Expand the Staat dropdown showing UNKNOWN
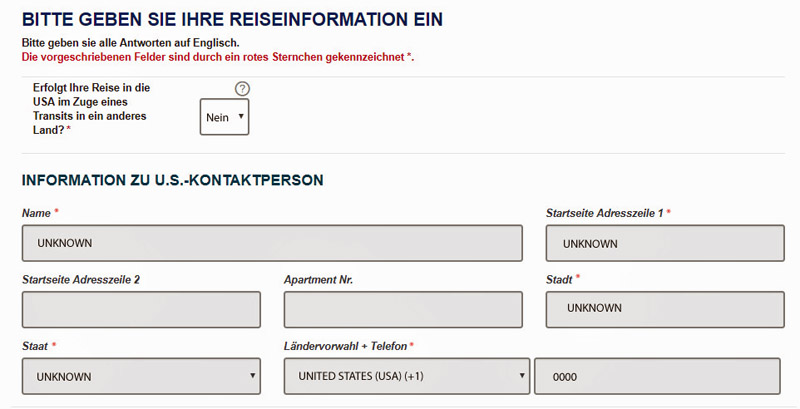This screenshot has height=409, width=800. point(141,377)
